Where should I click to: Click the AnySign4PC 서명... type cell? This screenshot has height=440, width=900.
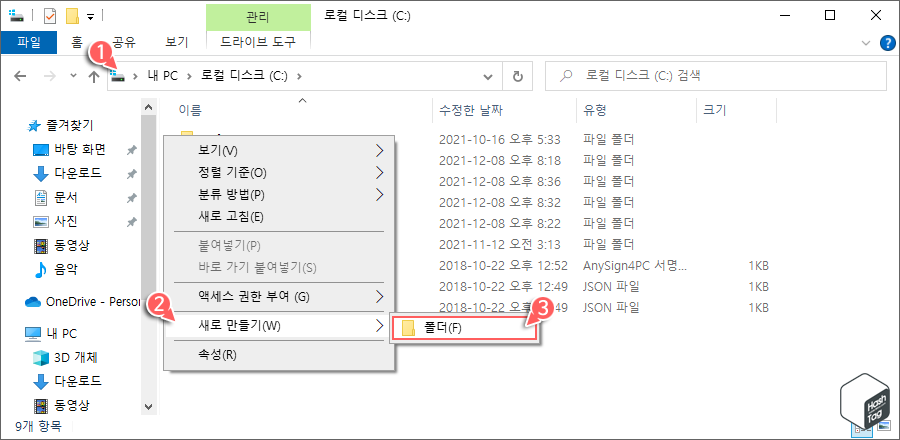click(634, 266)
